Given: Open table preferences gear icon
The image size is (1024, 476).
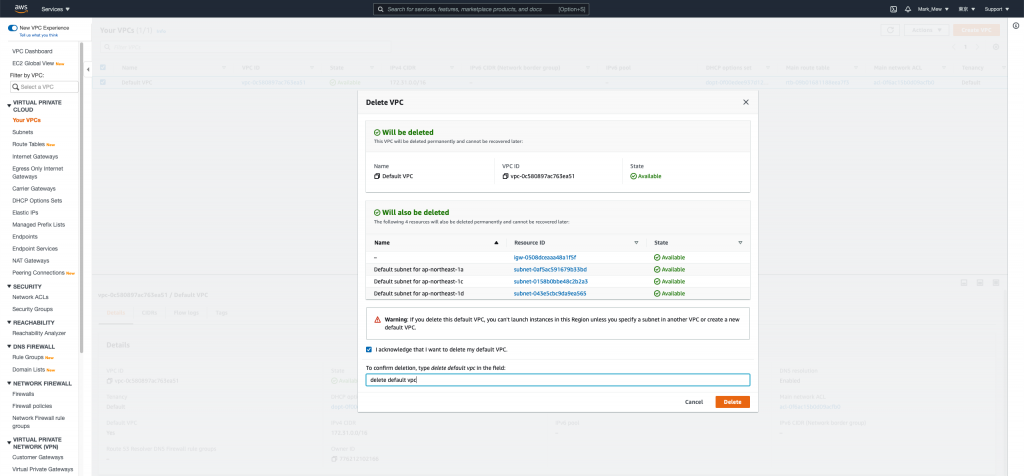Looking at the screenshot, I should click(995, 47).
